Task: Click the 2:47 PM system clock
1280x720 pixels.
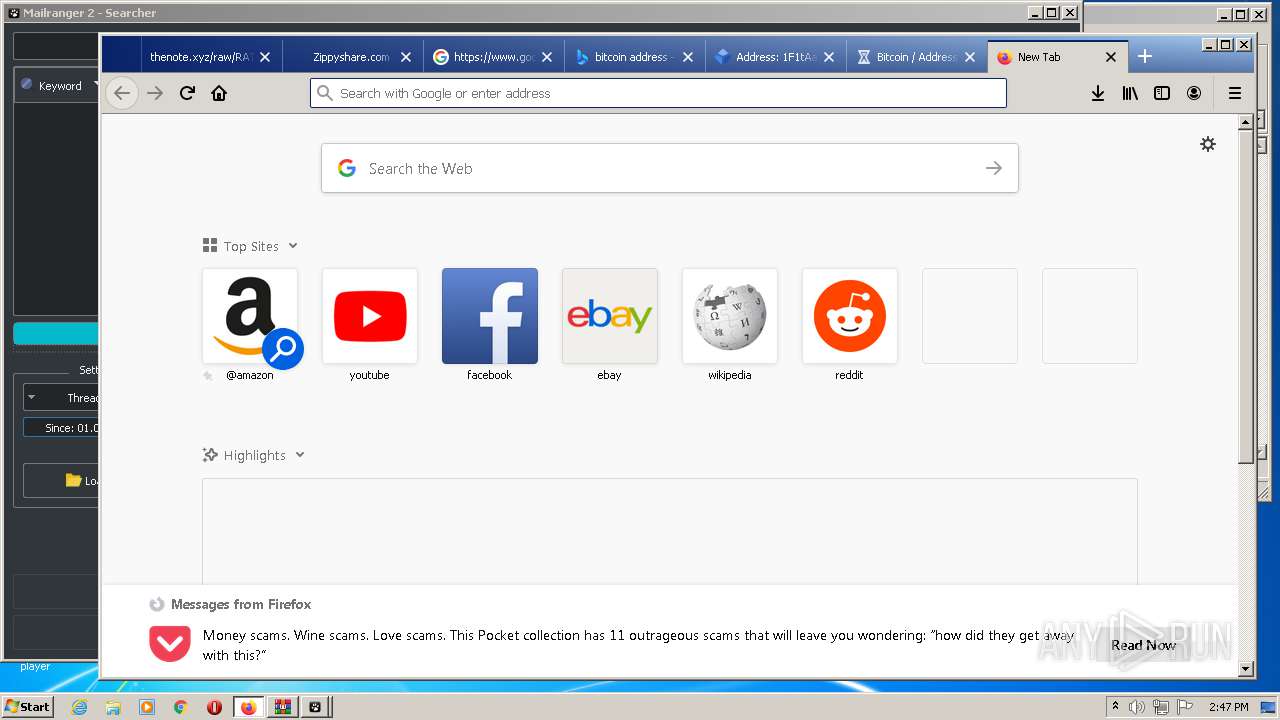Action: (1228, 707)
